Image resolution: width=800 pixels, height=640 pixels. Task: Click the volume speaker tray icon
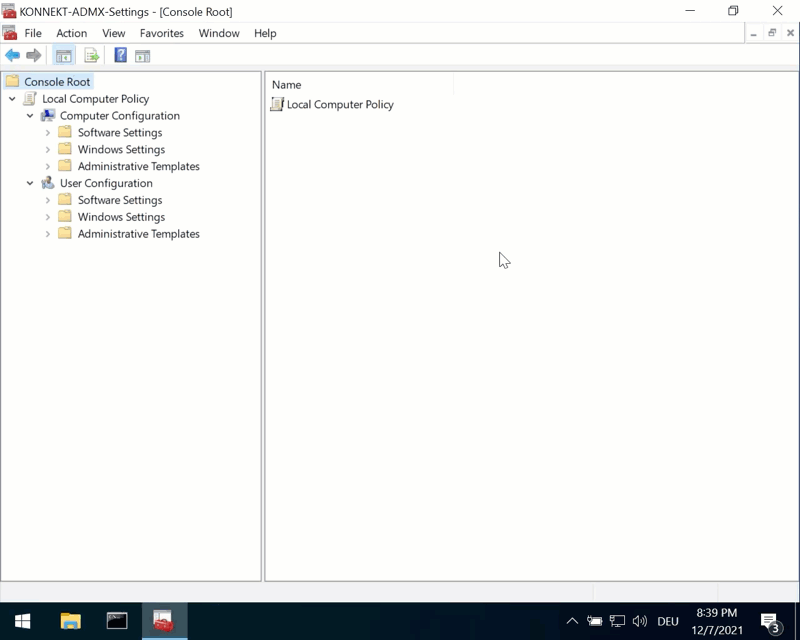(x=639, y=621)
